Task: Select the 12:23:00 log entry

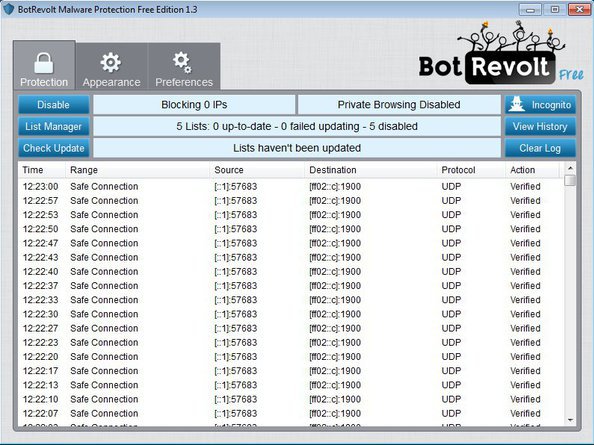Action: [x=291, y=186]
